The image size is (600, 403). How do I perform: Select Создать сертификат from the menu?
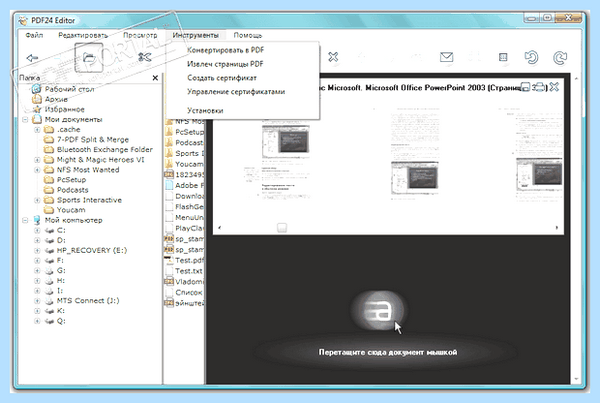[222, 78]
